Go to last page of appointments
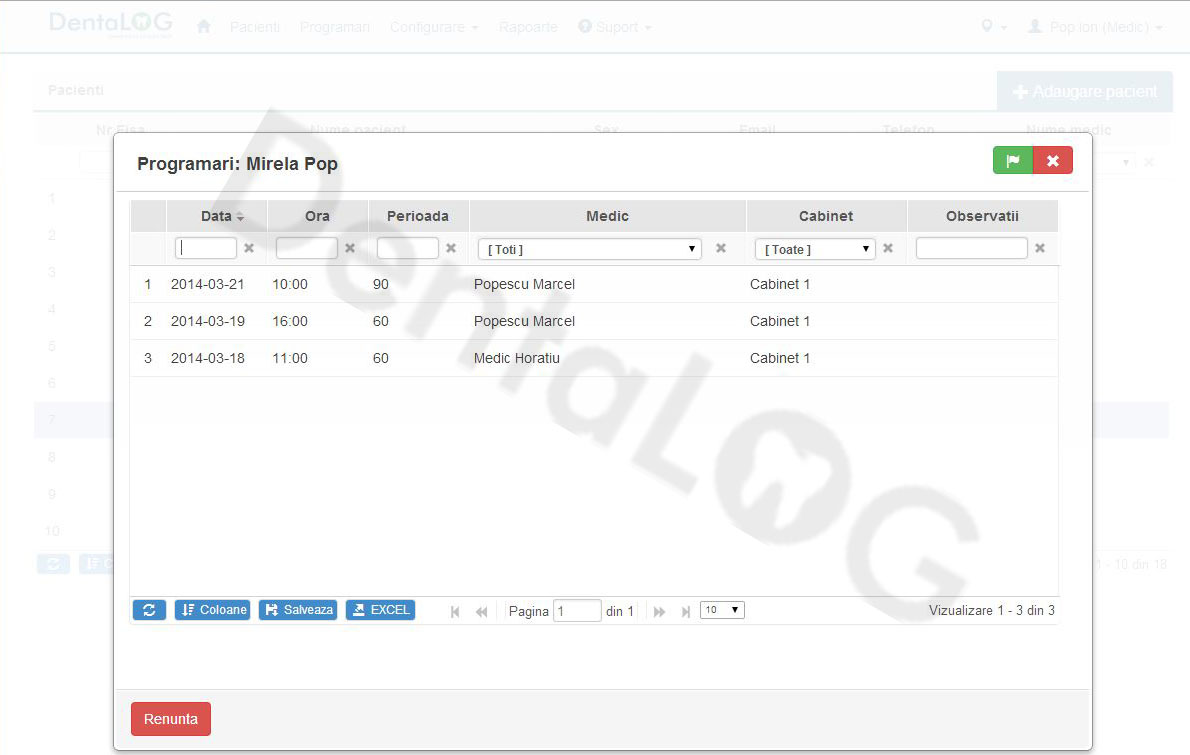Image resolution: width=1190 pixels, height=755 pixels. [x=686, y=612]
